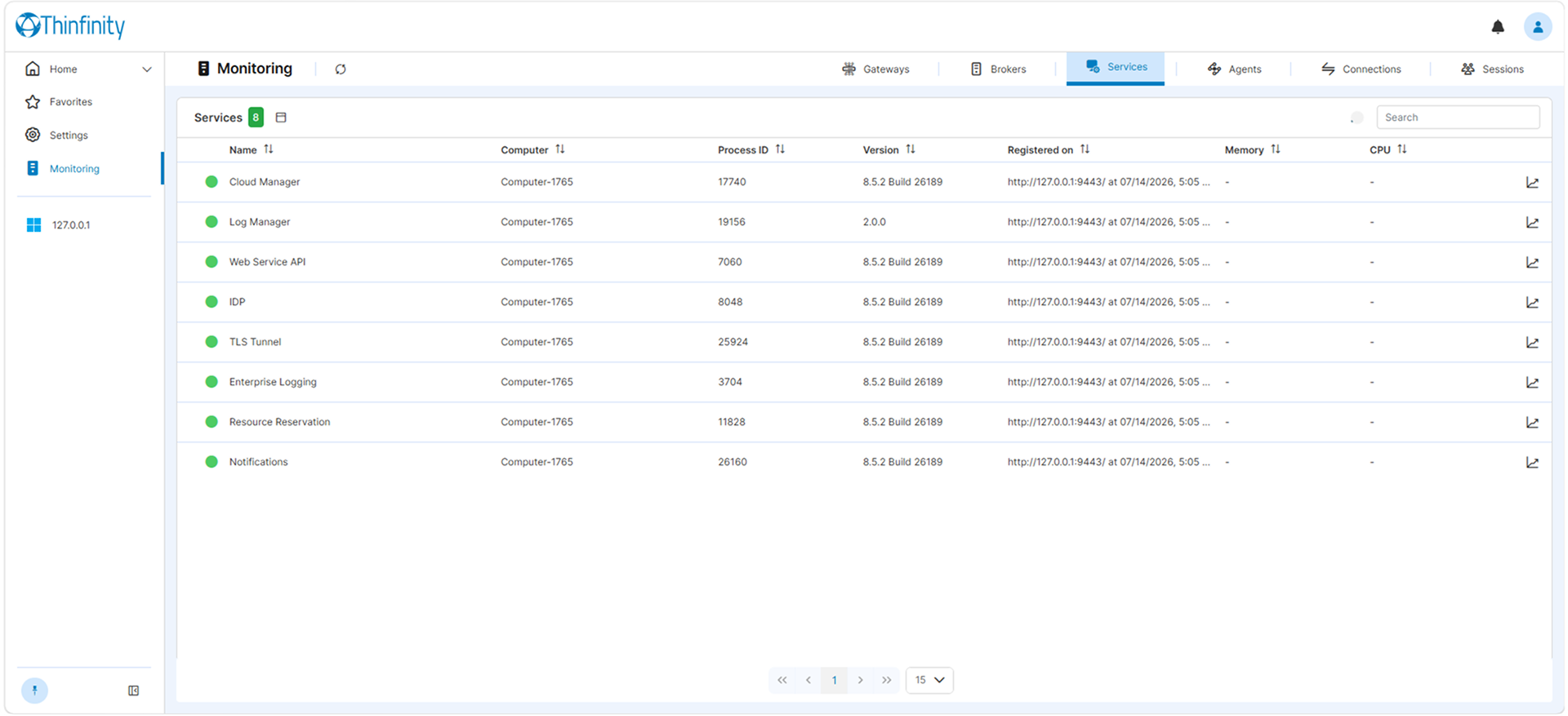Click the Services layout toggle icon

(281, 118)
